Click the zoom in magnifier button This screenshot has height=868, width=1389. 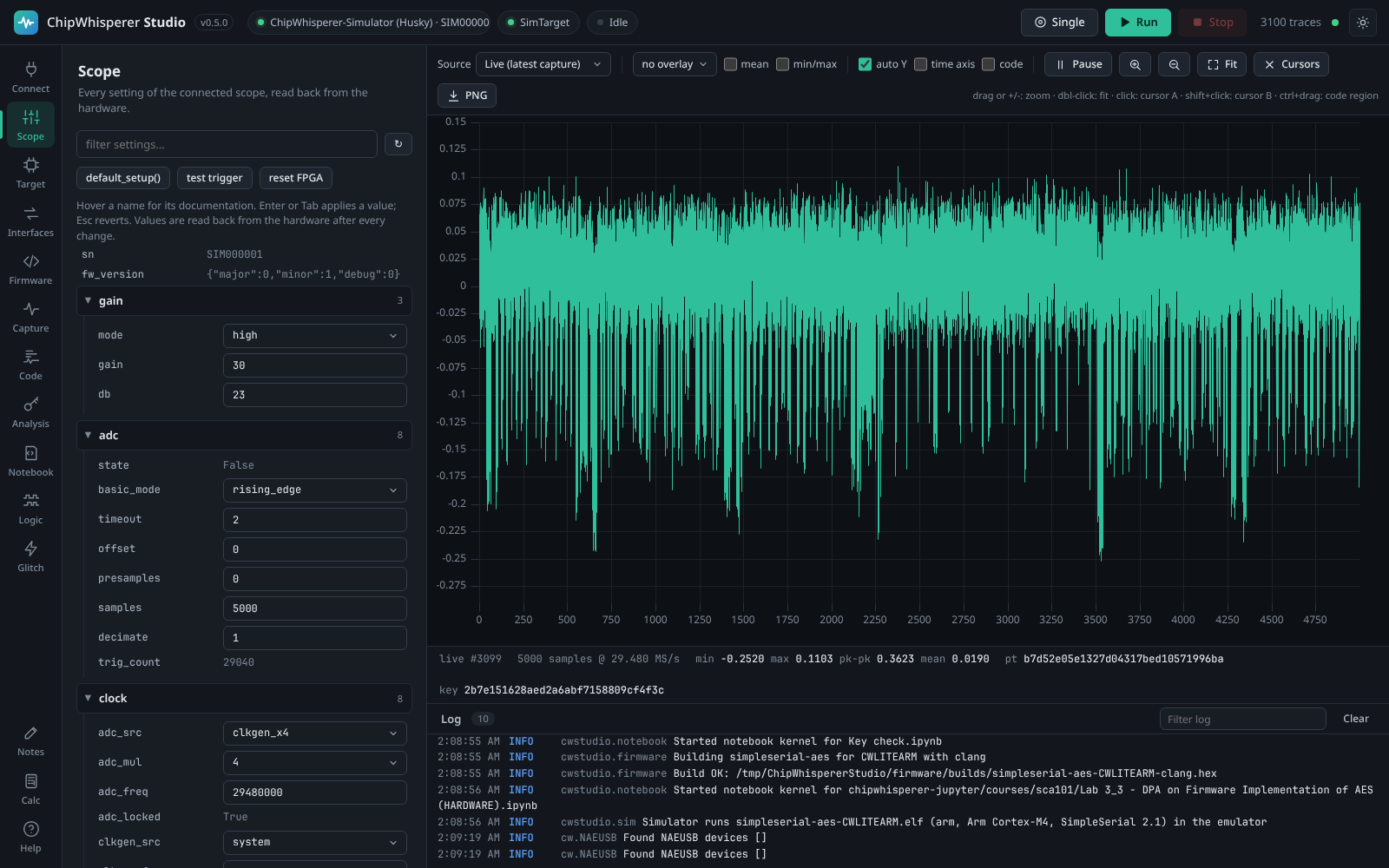click(x=1135, y=64)
